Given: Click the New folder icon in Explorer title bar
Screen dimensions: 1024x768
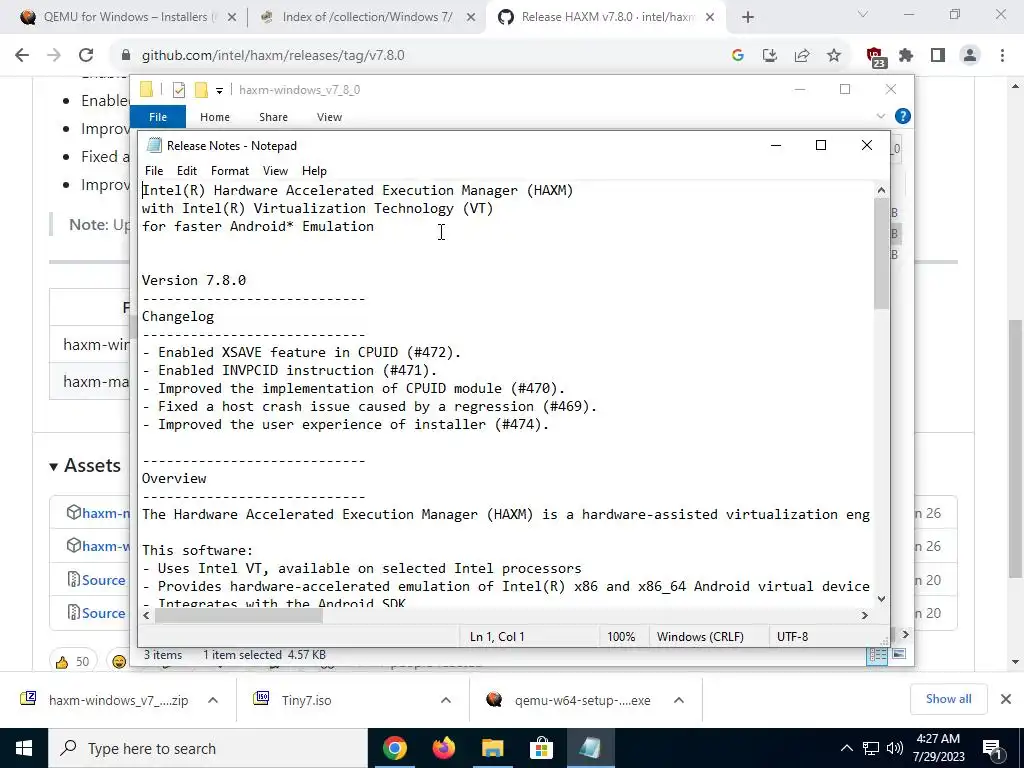Looking at the screenshot, I should click(x=201, y=89).
